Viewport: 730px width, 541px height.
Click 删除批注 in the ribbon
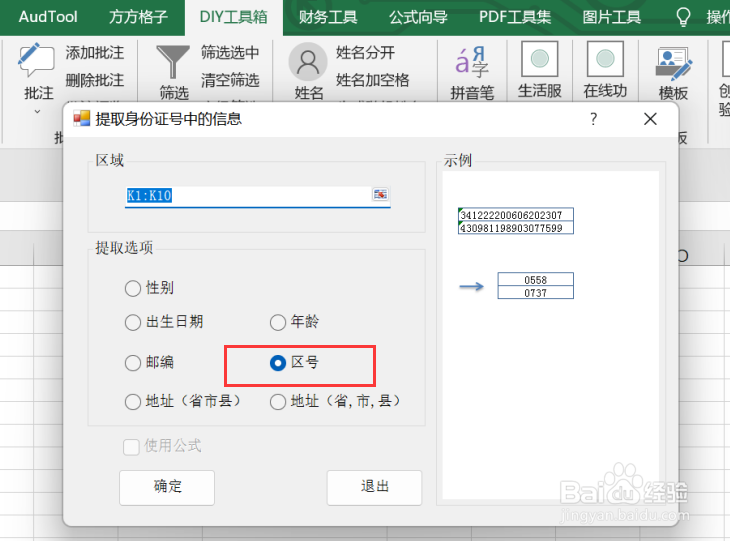pyautogui.click(x=95, y=80)
